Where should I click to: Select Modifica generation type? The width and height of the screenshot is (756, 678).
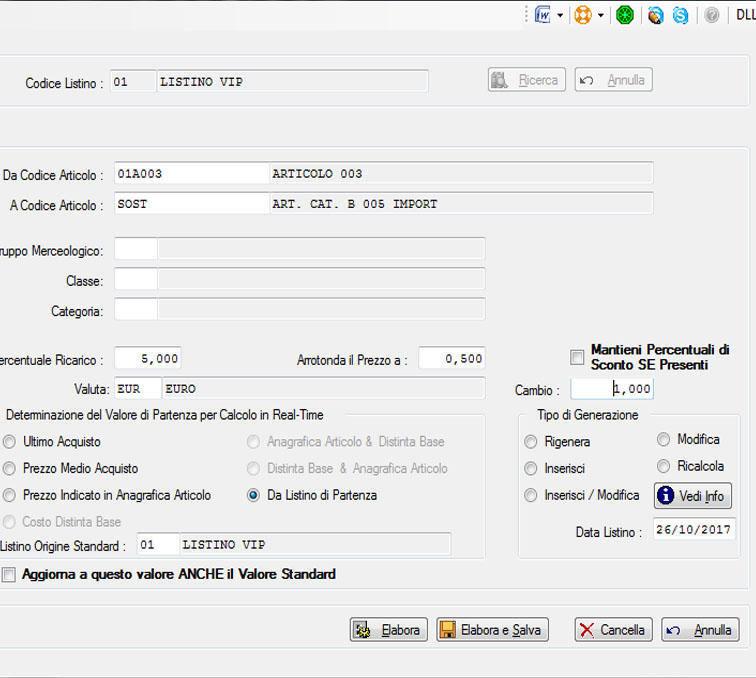click(663, 439)
